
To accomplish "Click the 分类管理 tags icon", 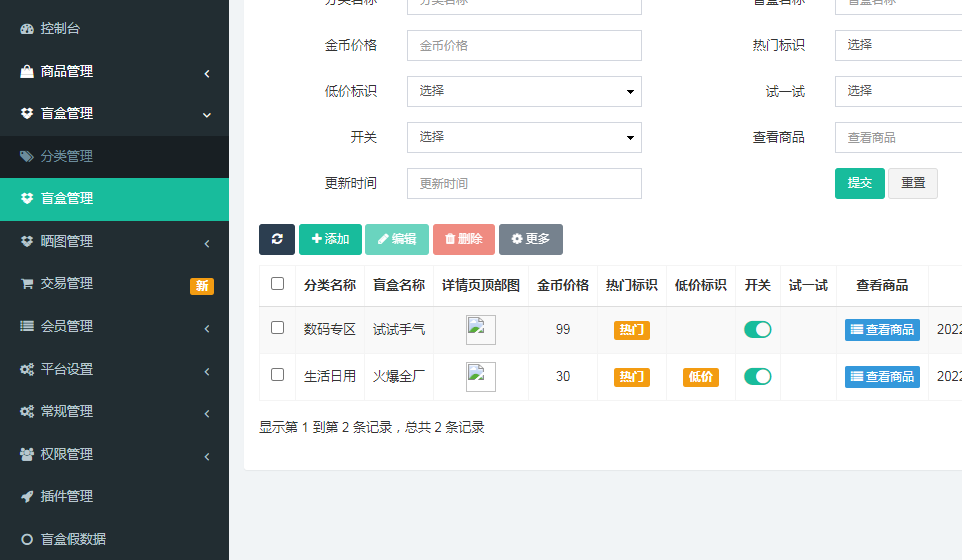I will (27, 156).
